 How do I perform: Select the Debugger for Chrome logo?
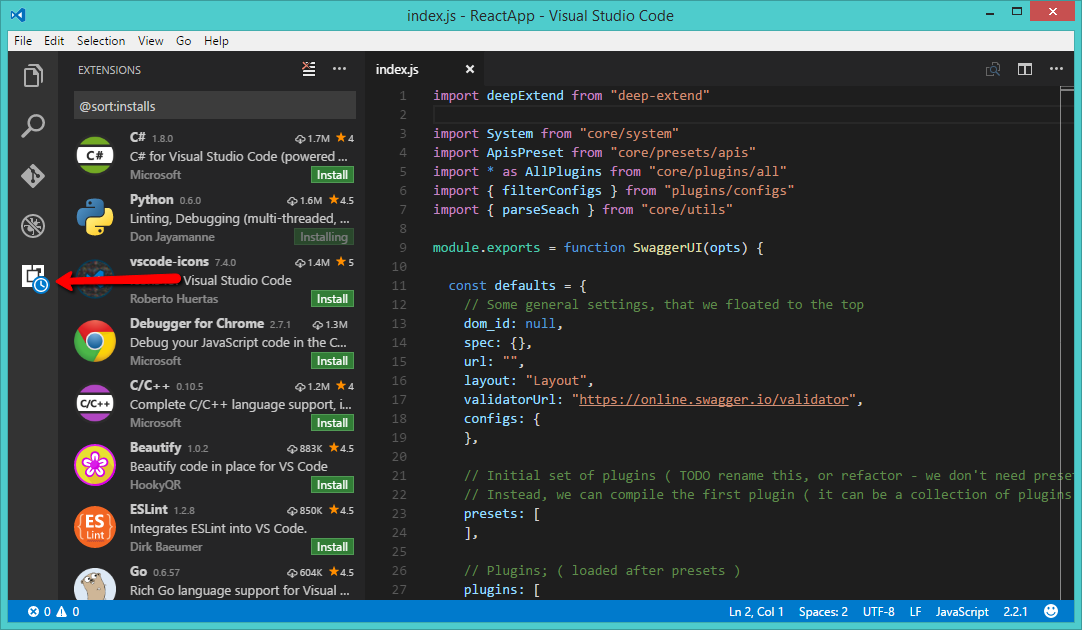[x=95, y=341]
